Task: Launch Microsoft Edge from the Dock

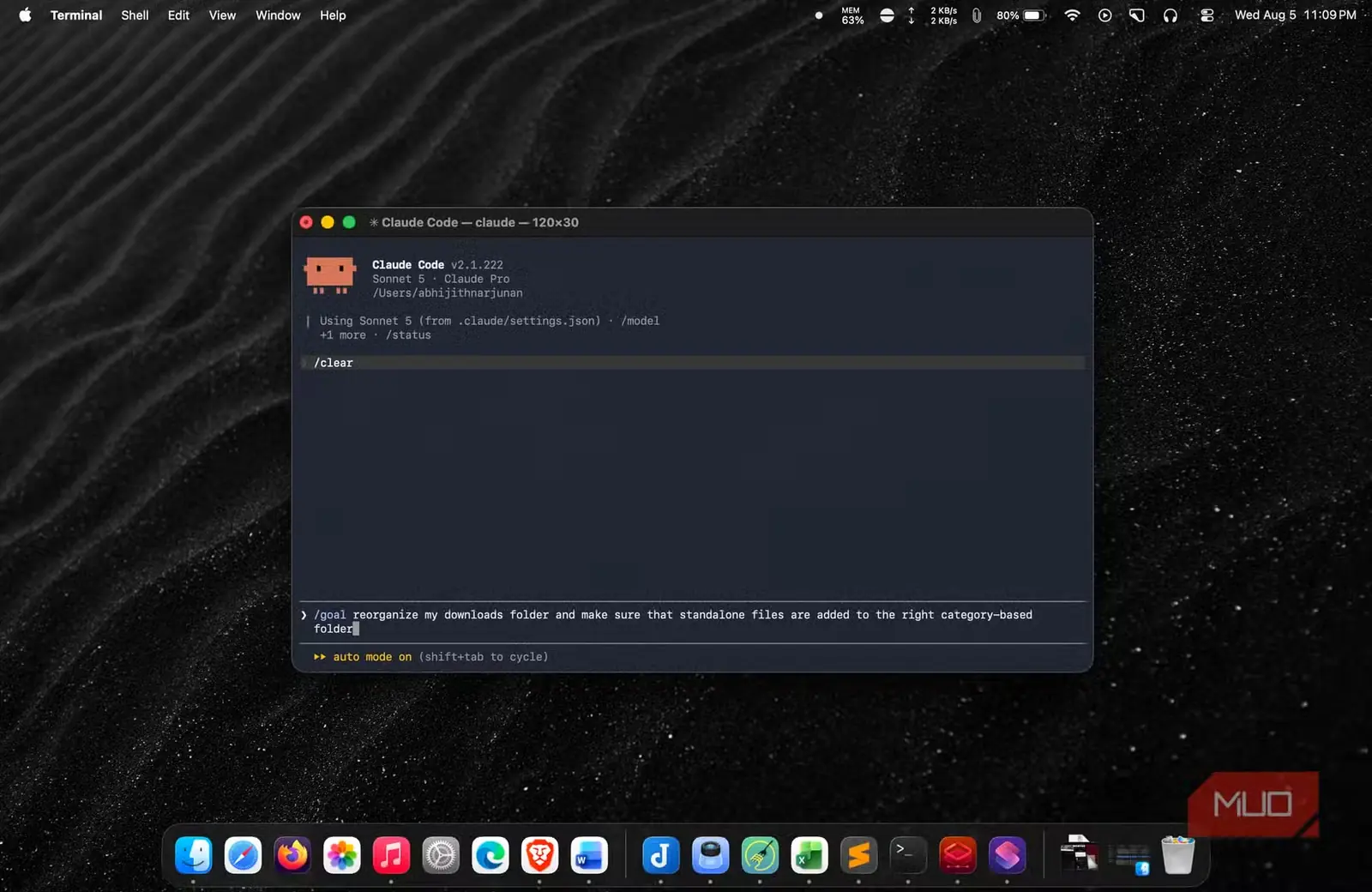Action: 490,855
